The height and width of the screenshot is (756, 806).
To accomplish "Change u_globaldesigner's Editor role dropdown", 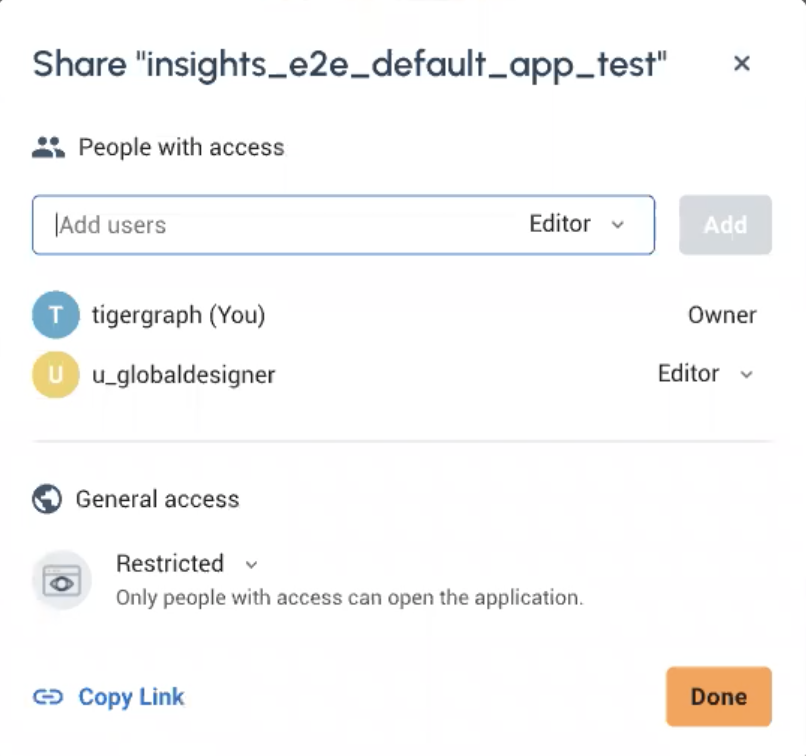I will (x=705, y=374).
